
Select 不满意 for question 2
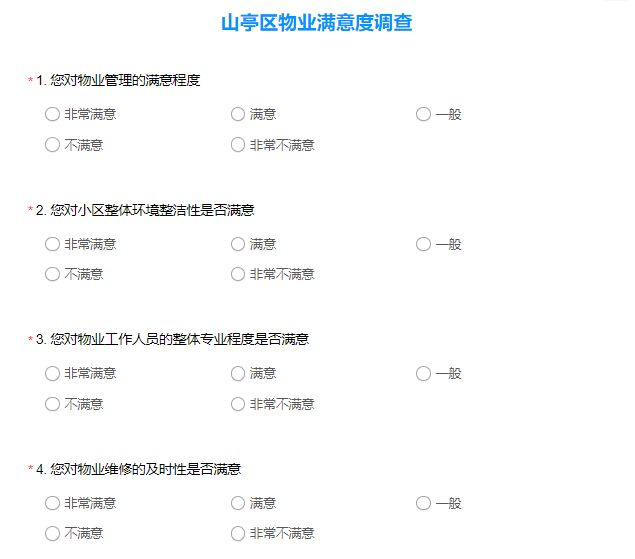[52, 274]
